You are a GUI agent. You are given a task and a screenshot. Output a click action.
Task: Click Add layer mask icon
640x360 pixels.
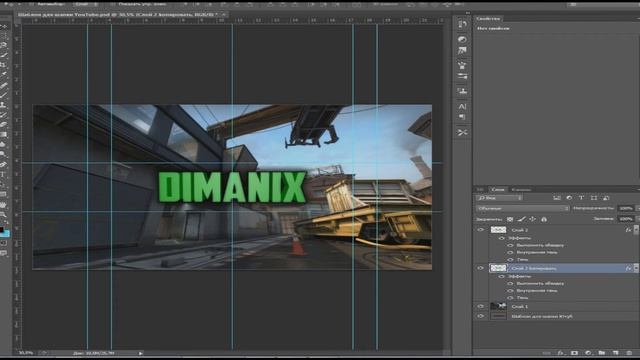574,353
